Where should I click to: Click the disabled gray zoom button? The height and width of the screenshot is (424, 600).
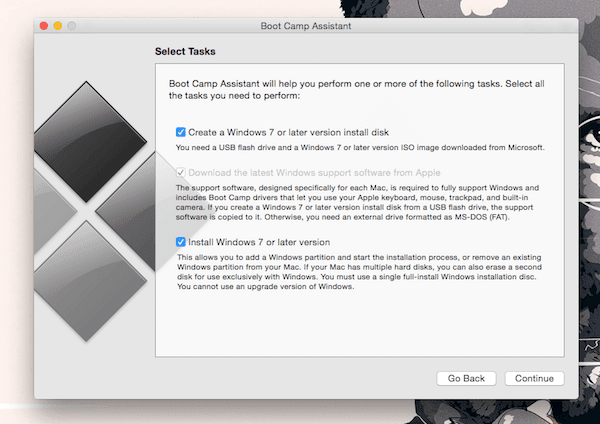coord(72,26)
